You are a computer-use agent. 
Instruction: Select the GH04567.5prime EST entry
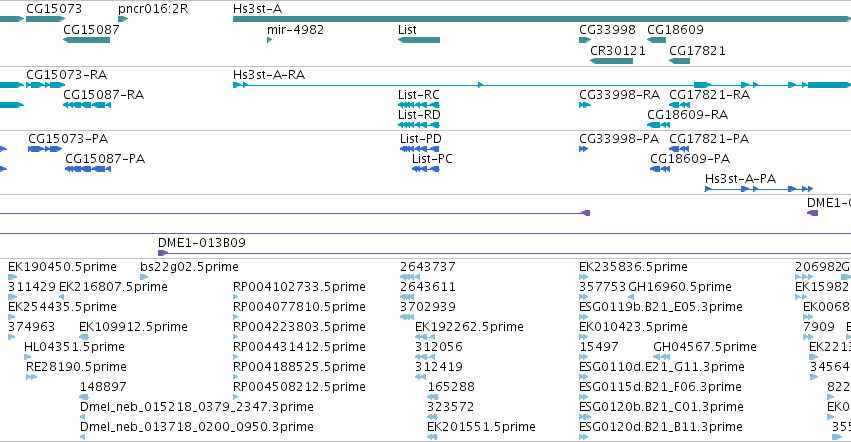coord(705,347)
